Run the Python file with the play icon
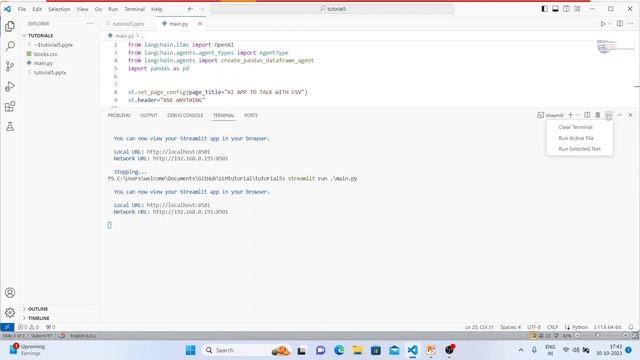 602,24
